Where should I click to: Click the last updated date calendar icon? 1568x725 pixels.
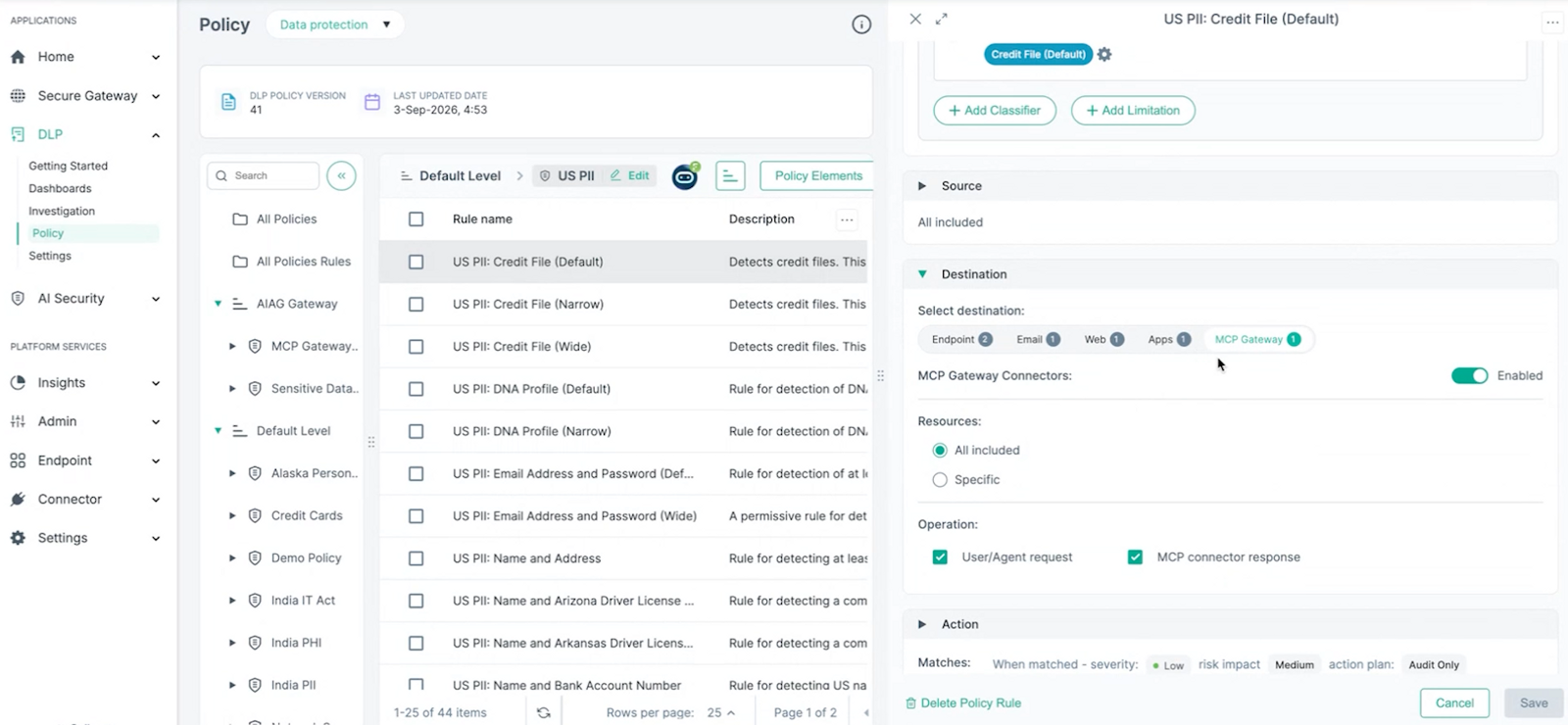(372, 102)
